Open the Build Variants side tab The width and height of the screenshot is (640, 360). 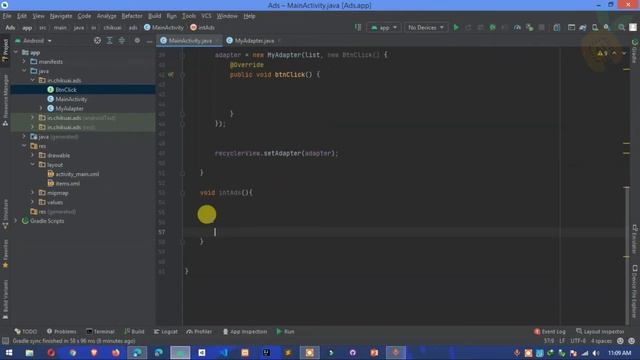click(5, 299)
